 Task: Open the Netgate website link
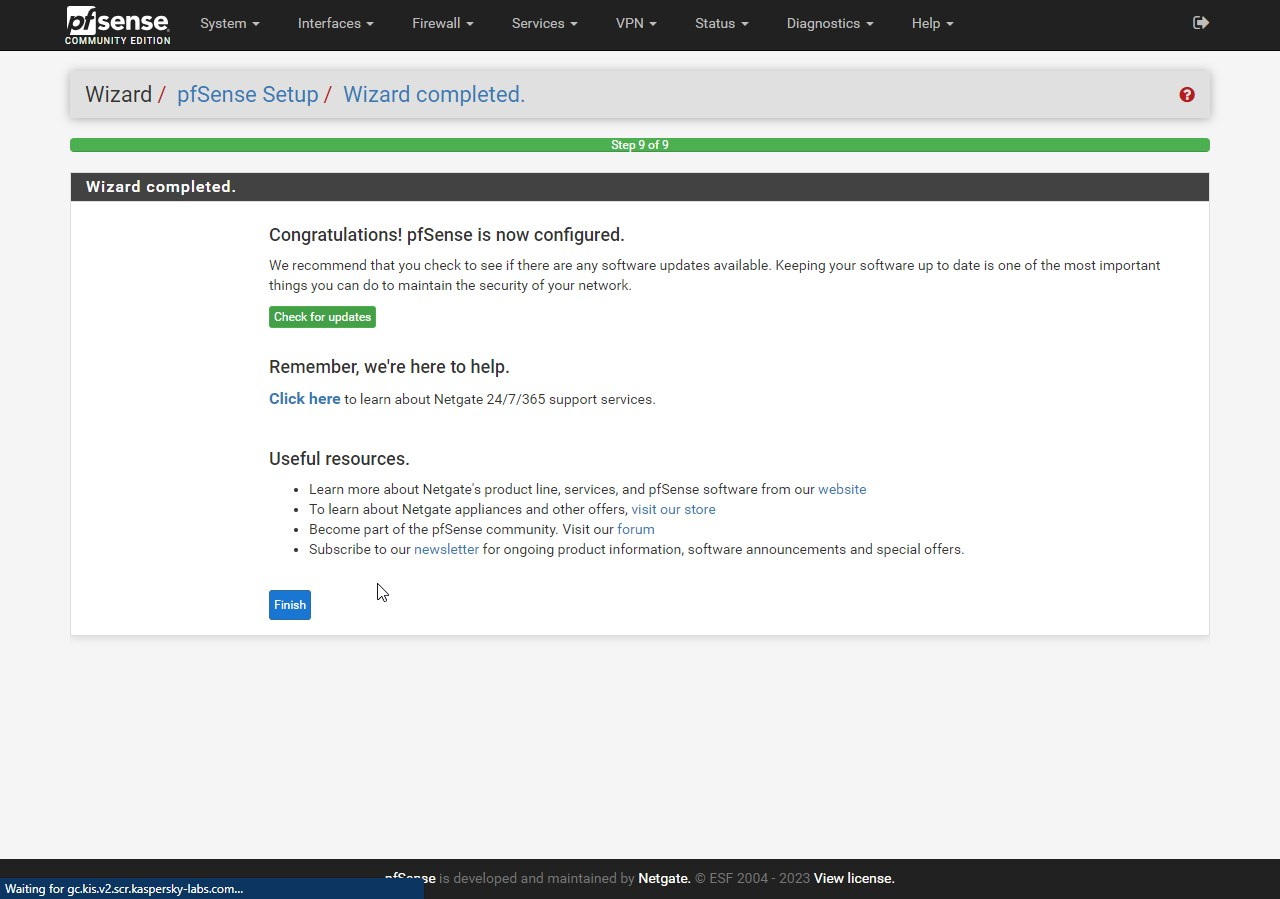click(x=842, y=489)
